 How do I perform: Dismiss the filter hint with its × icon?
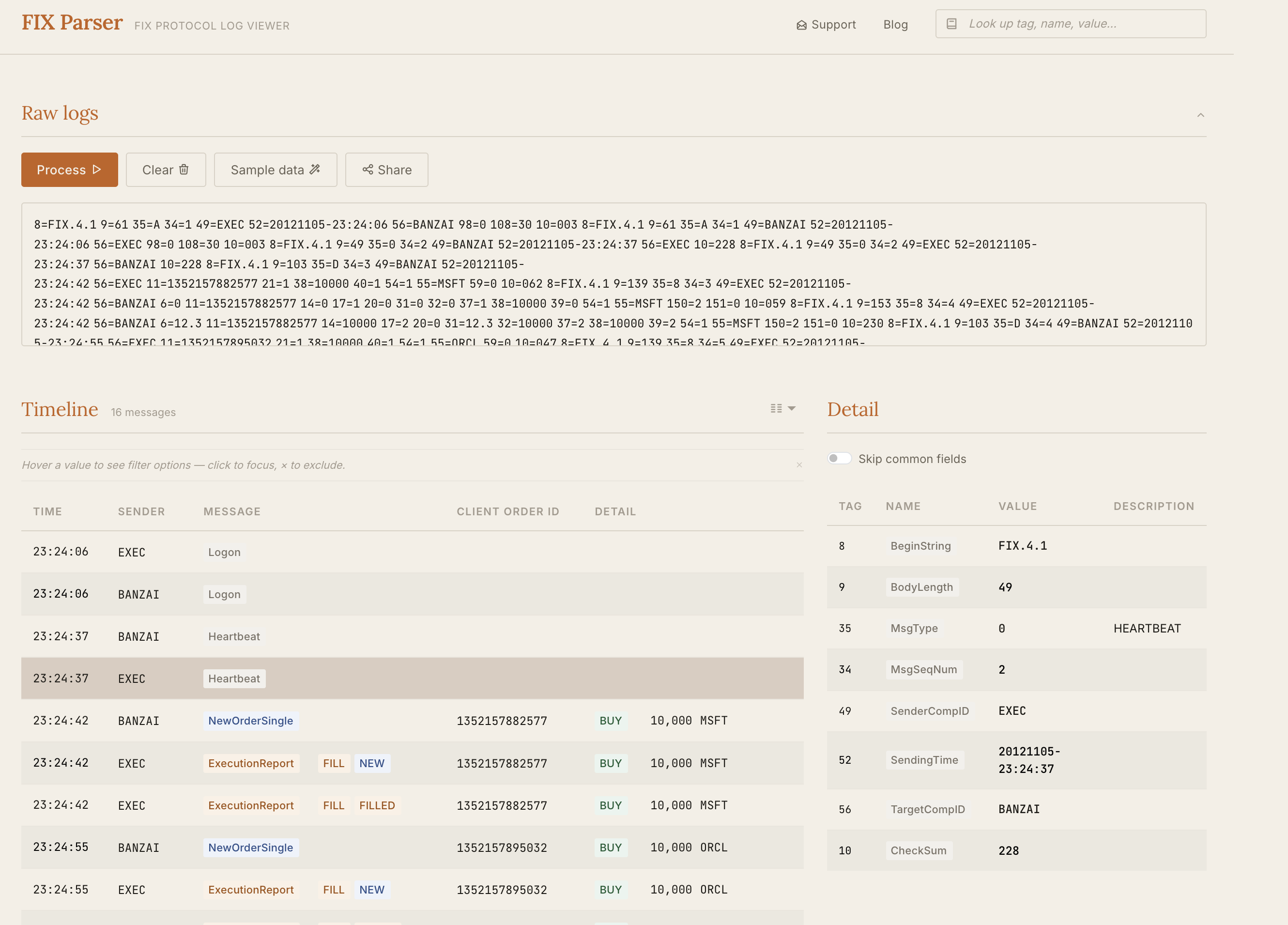(x=799, y=465)
